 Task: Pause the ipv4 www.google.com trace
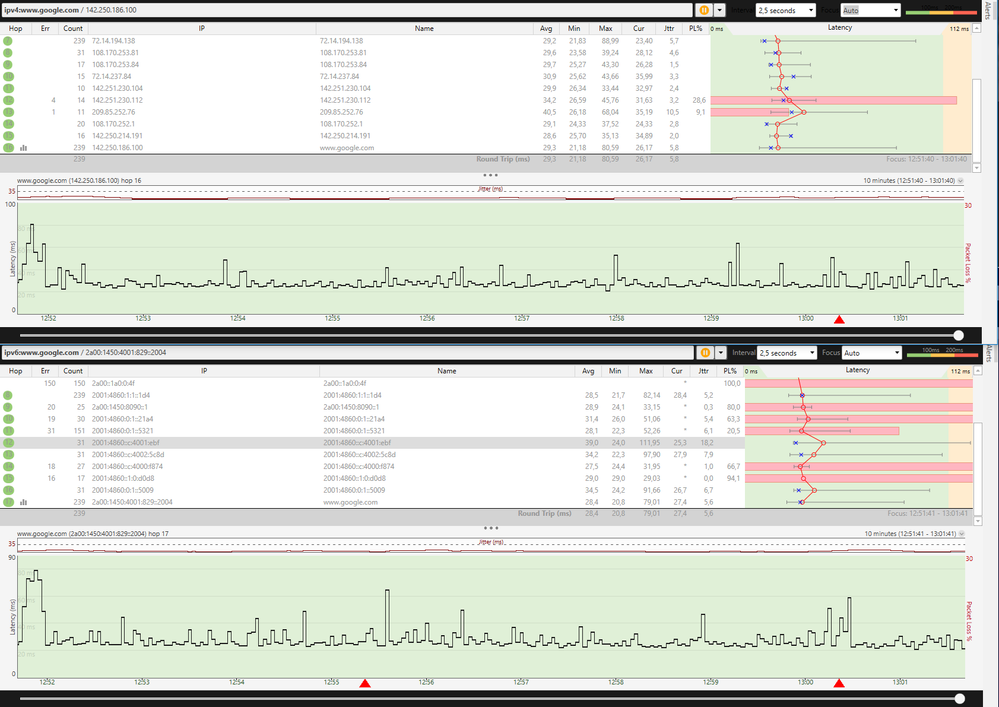703,10
